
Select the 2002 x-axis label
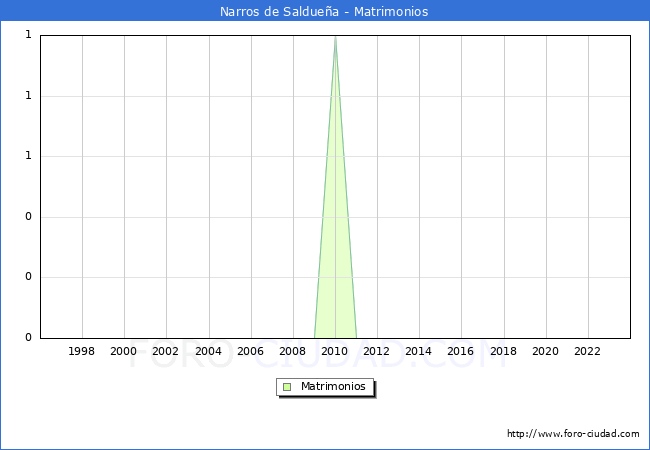(165, 351)
